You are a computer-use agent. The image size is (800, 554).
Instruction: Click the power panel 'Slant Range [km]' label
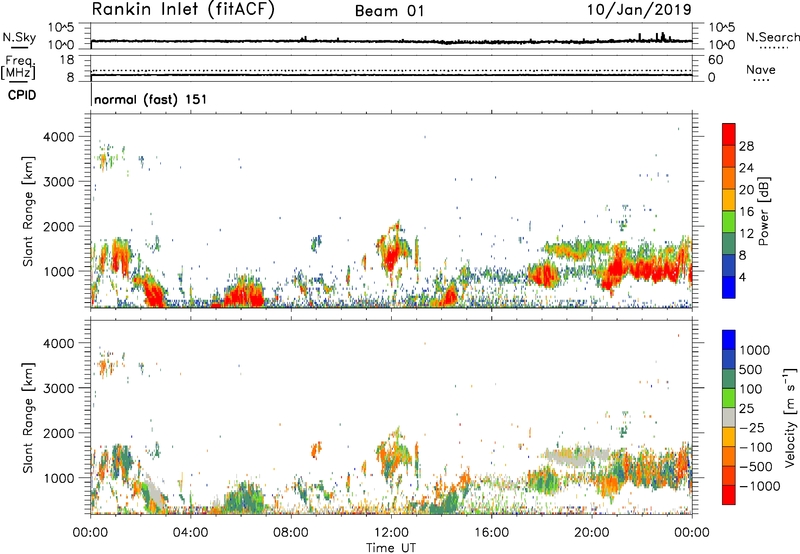(x=28, y=211)
